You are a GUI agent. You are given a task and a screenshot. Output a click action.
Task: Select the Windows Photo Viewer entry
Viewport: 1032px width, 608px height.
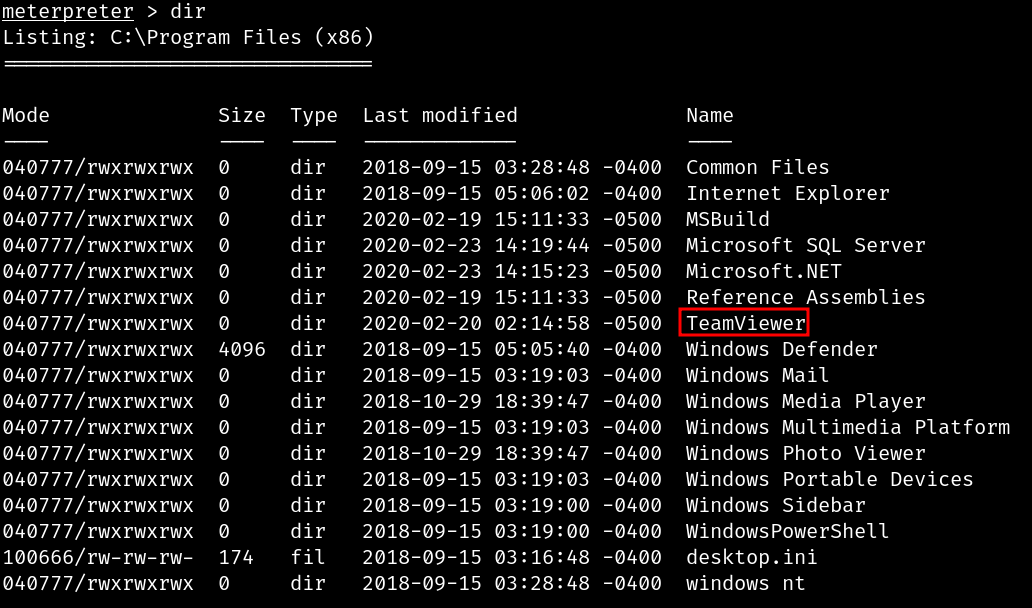tap(806, 453)
